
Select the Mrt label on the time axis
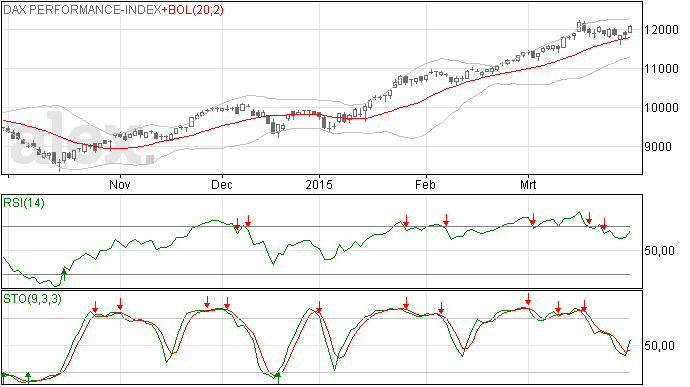pos(528,184)
